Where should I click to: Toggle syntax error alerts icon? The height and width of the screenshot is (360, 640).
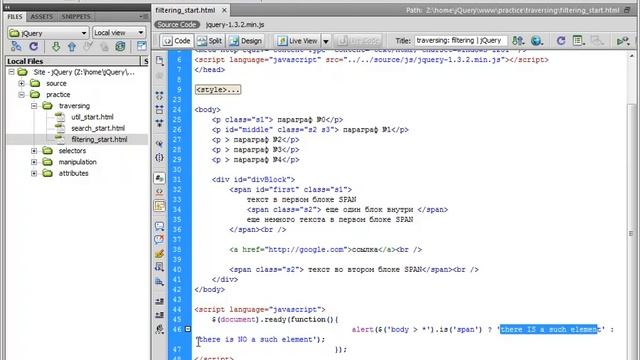pyautogui.click(x=160, y=206)
